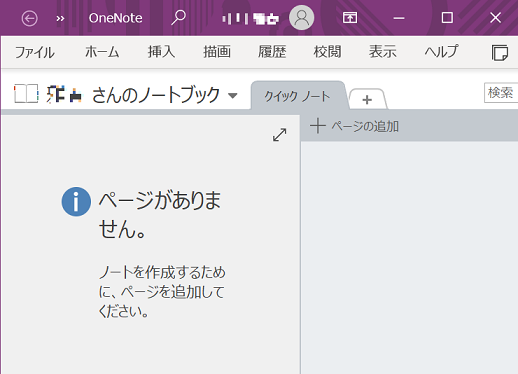Minimize the OneNote window

point(399,18)
